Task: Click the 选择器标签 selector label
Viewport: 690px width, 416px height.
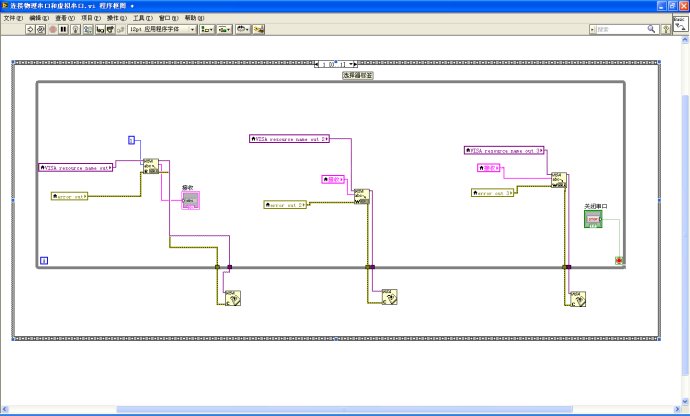Action: (x=357, y=75)
